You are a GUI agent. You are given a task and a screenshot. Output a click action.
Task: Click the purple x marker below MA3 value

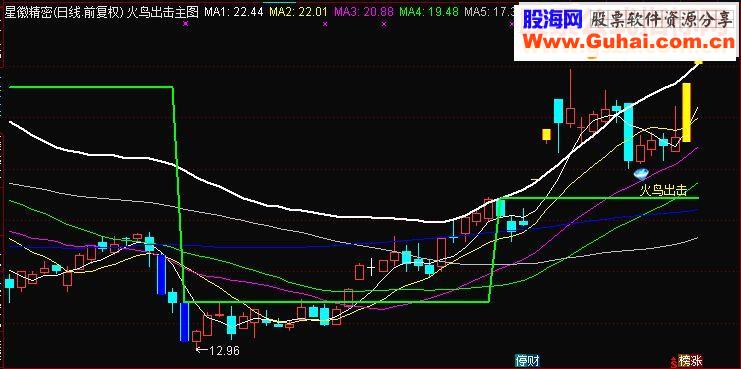(384, 23)
